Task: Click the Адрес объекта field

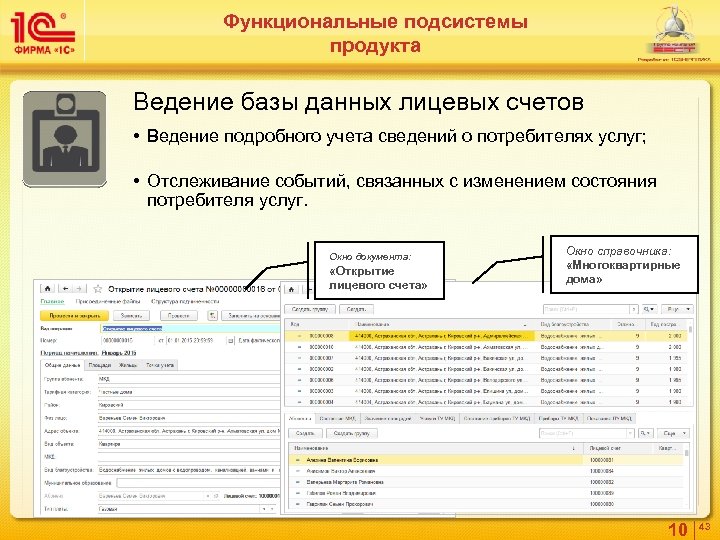Action: click(x=189, y=431)
